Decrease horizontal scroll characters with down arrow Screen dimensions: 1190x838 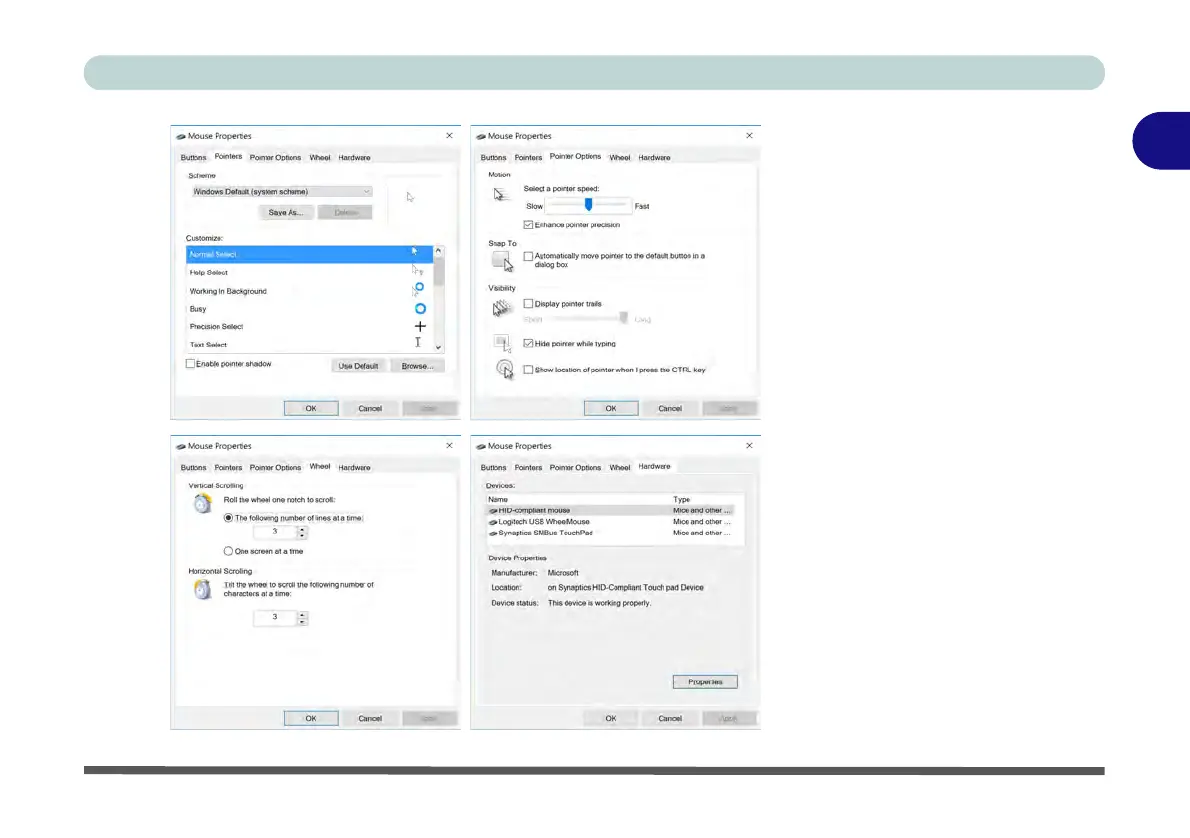click(302, 622)
